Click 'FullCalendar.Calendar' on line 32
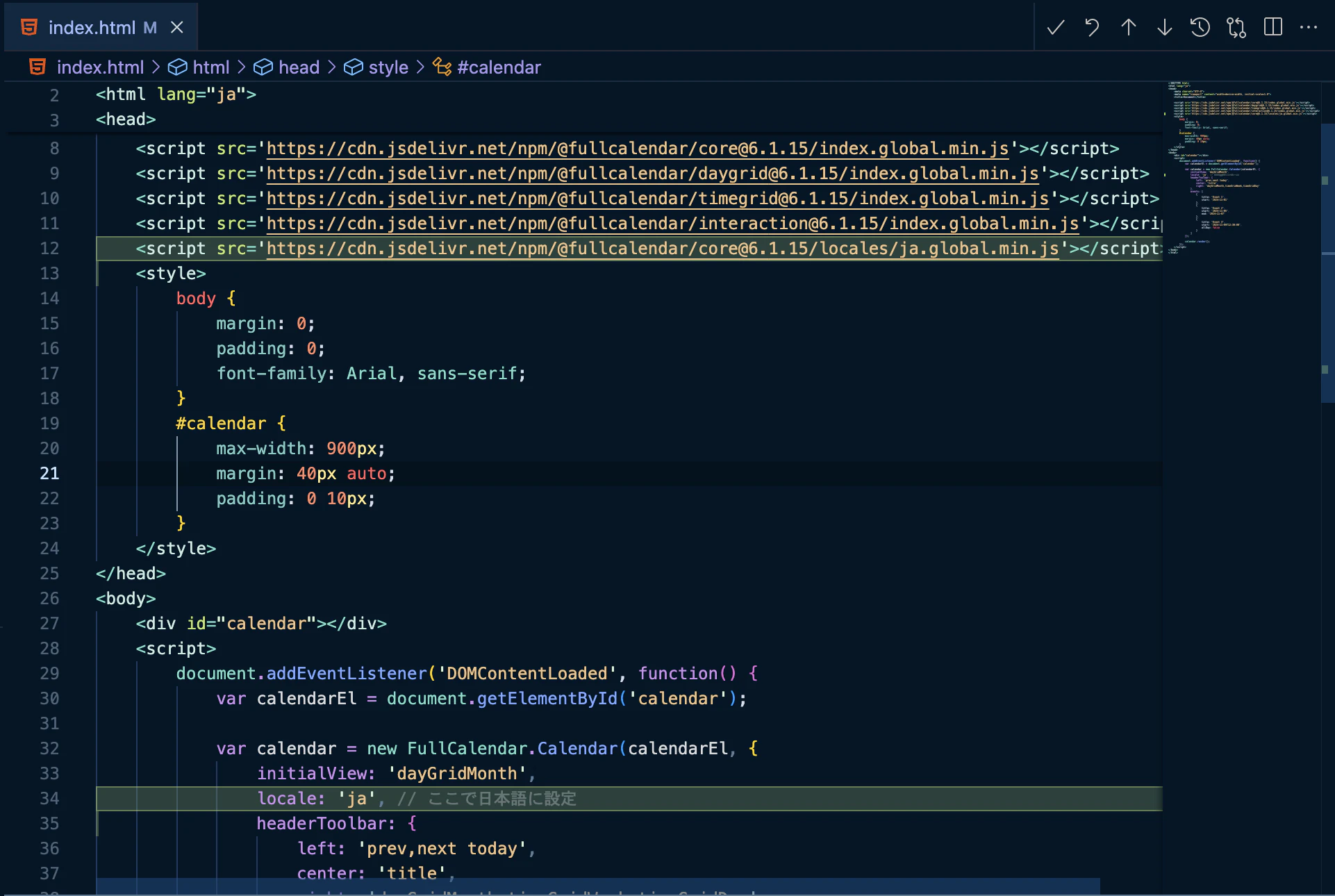The height and width of the screenshot is (896, 1335). (513, 749)
